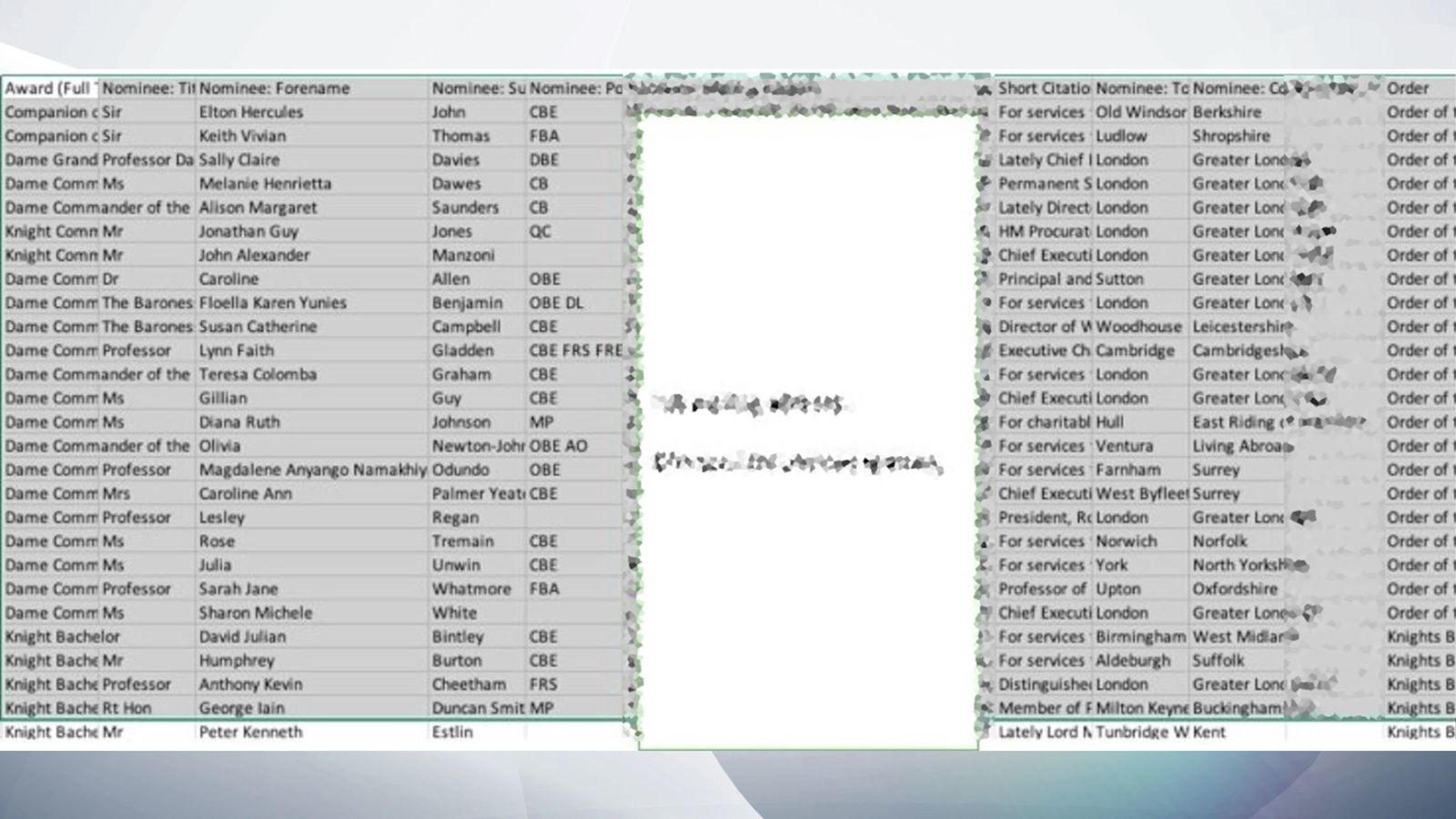Select the 'Award (Full' header cell

point(50,88)
